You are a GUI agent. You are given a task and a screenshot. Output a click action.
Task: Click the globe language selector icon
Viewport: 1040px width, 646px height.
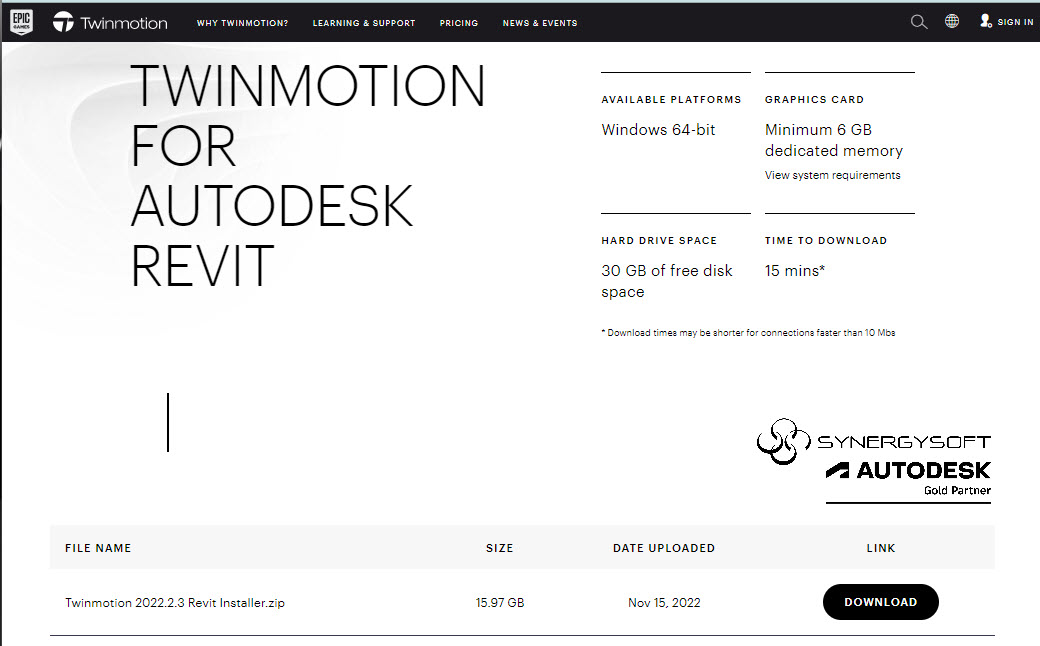[952, 21]
